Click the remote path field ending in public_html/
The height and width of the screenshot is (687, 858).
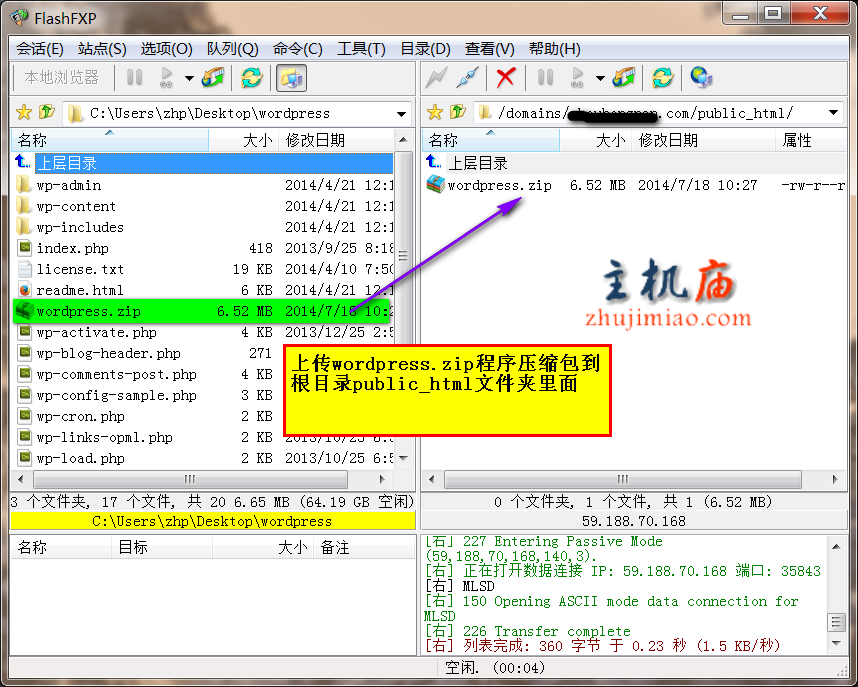[658, 113]
